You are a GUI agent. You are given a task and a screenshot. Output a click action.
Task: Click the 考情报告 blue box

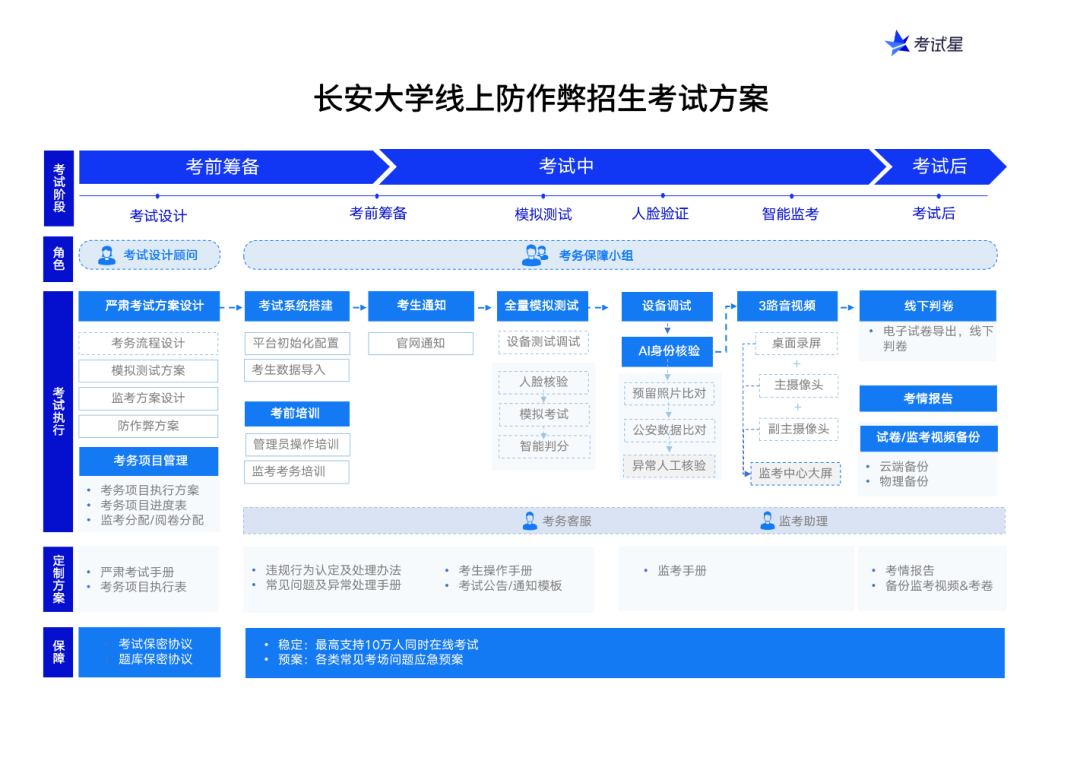tap(928, 398)
